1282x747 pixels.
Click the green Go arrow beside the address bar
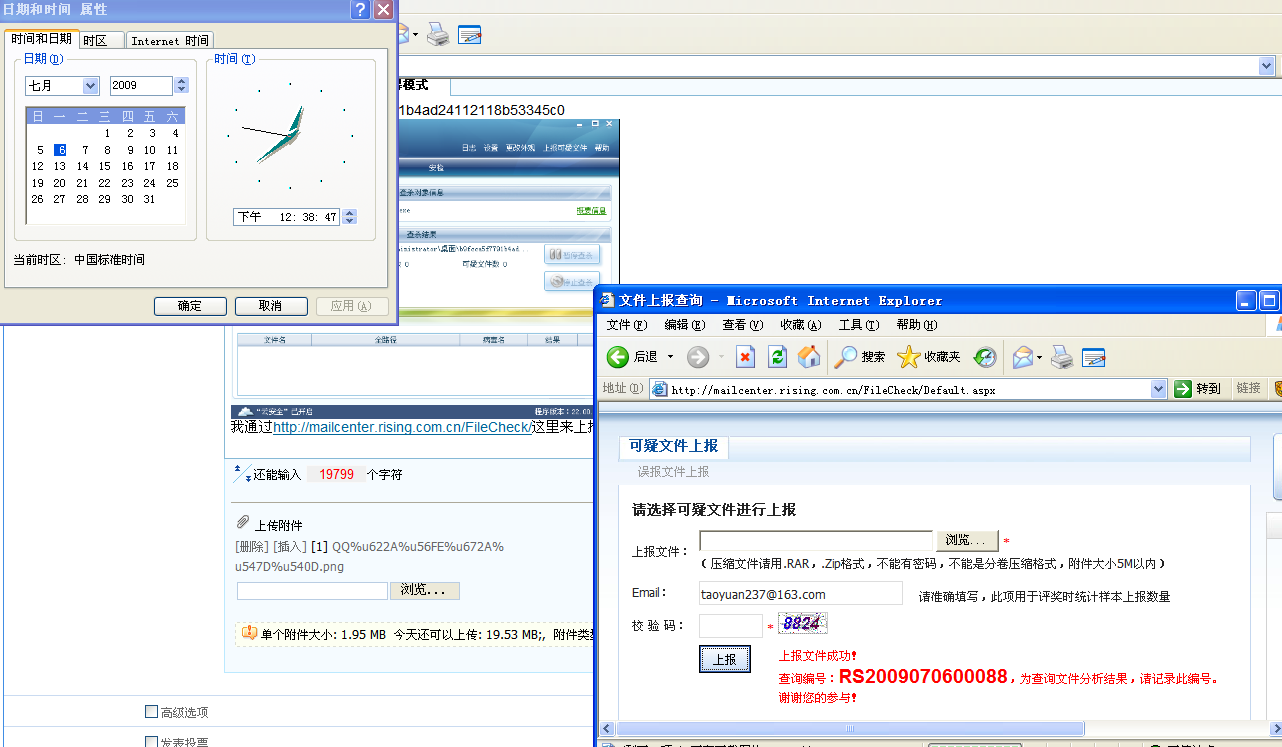coord(1183,389)
